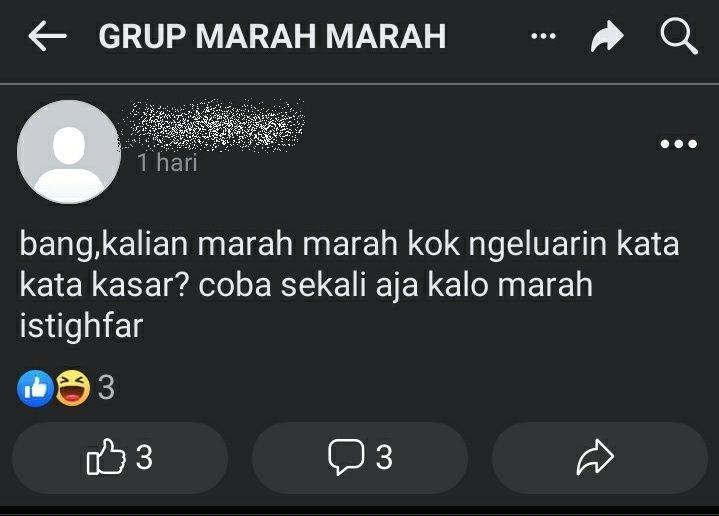Share the post with curved arrow button
This screenshot has width=719, height=516.
600,458
